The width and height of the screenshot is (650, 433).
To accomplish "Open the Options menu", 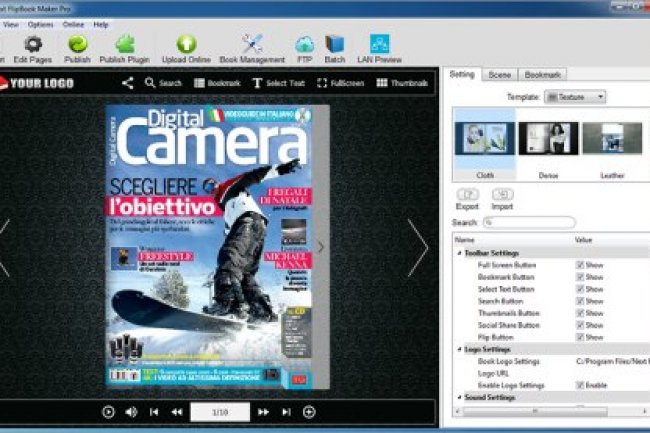I will [41, 24].
